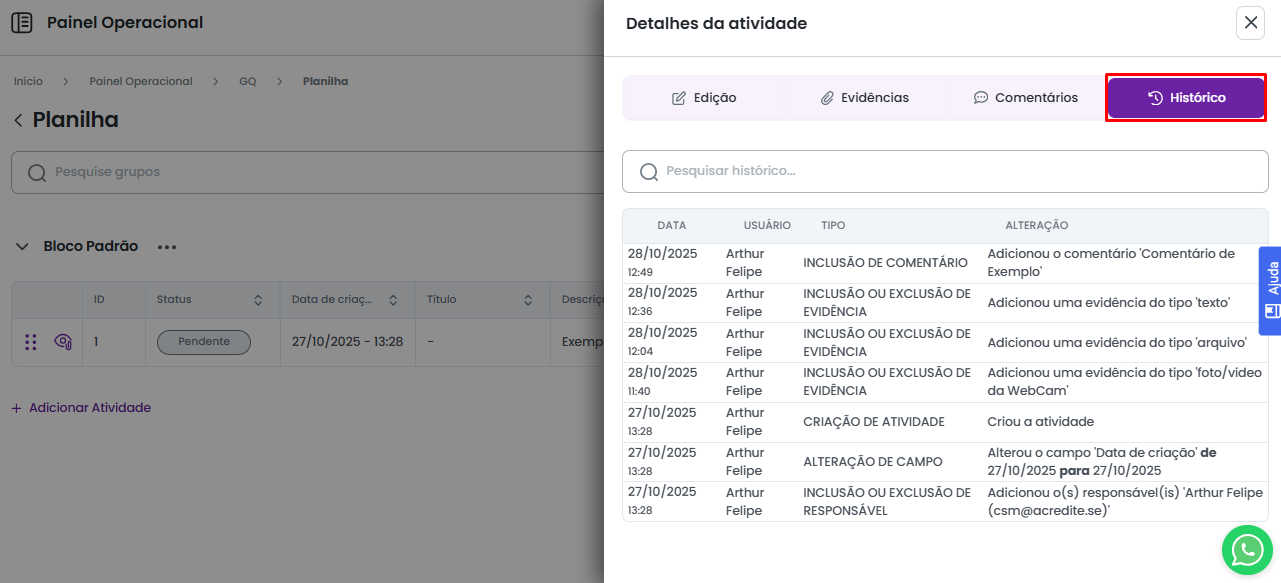Click the Pendente status badge
The image size is (1281, 583).
coord(204,342)
